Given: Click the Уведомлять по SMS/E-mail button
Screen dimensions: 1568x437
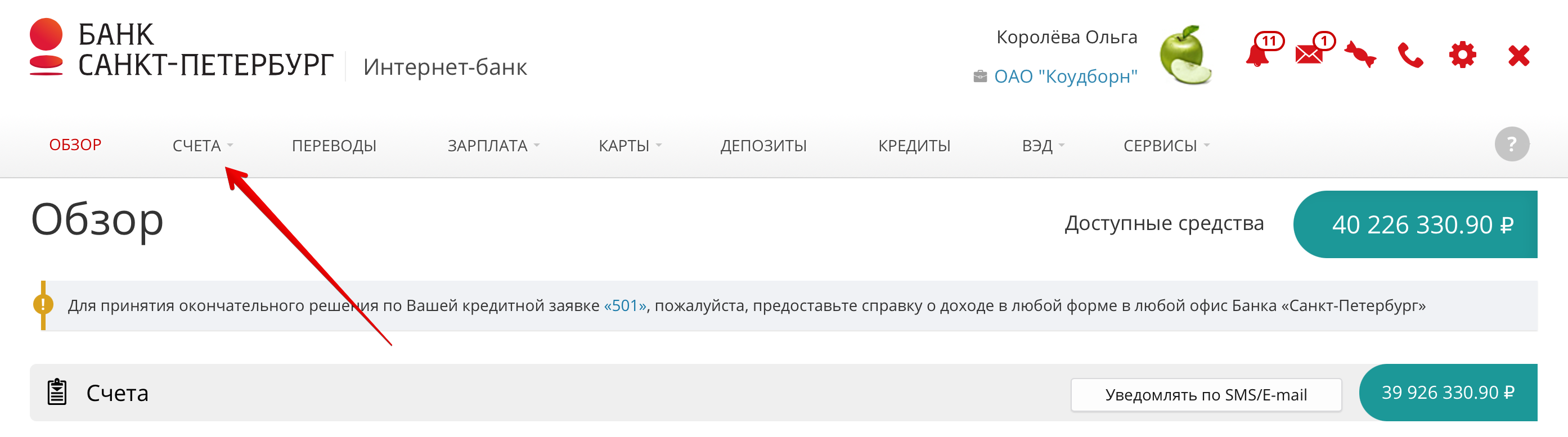Looking at the screenshot, I should (x=1206, y=395).
